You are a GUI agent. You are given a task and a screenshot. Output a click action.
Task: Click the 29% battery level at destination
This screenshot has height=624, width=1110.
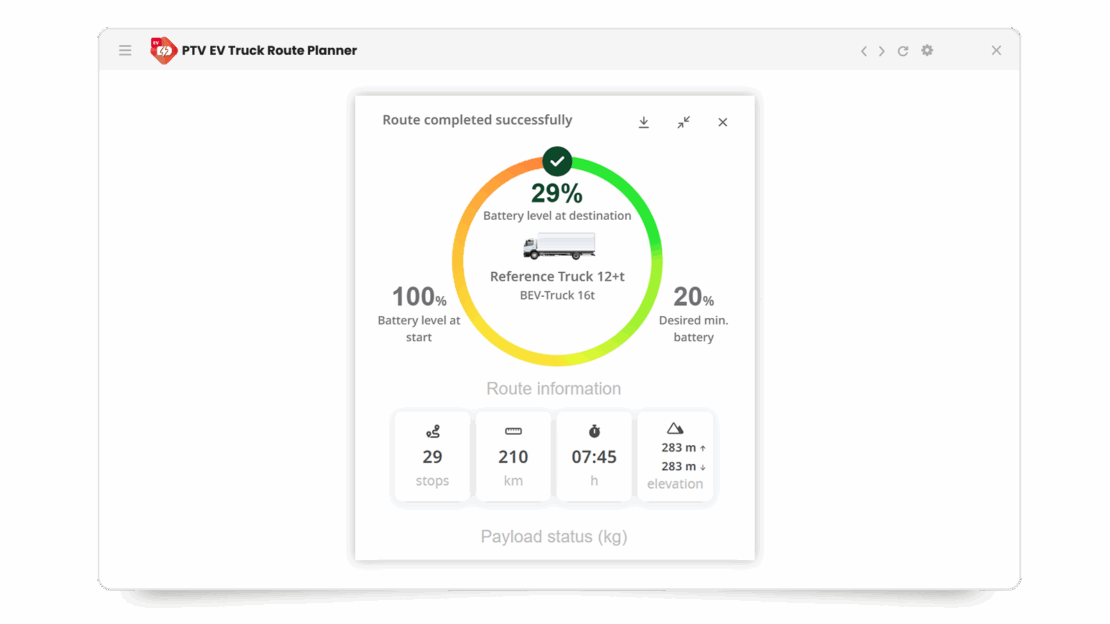(557, 194)
